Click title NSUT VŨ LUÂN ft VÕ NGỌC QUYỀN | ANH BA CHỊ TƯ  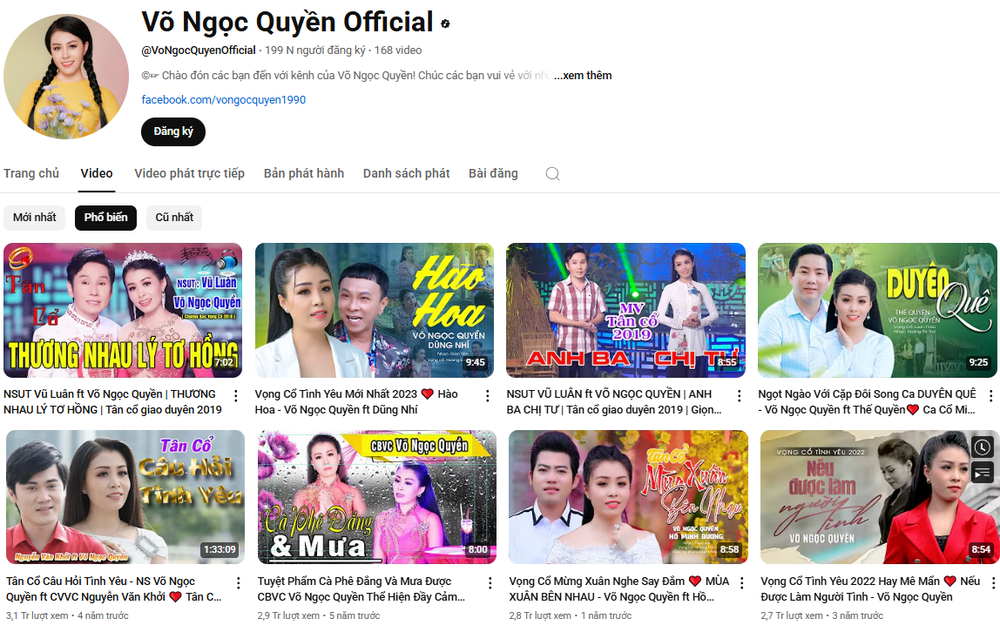click(614, 402)
